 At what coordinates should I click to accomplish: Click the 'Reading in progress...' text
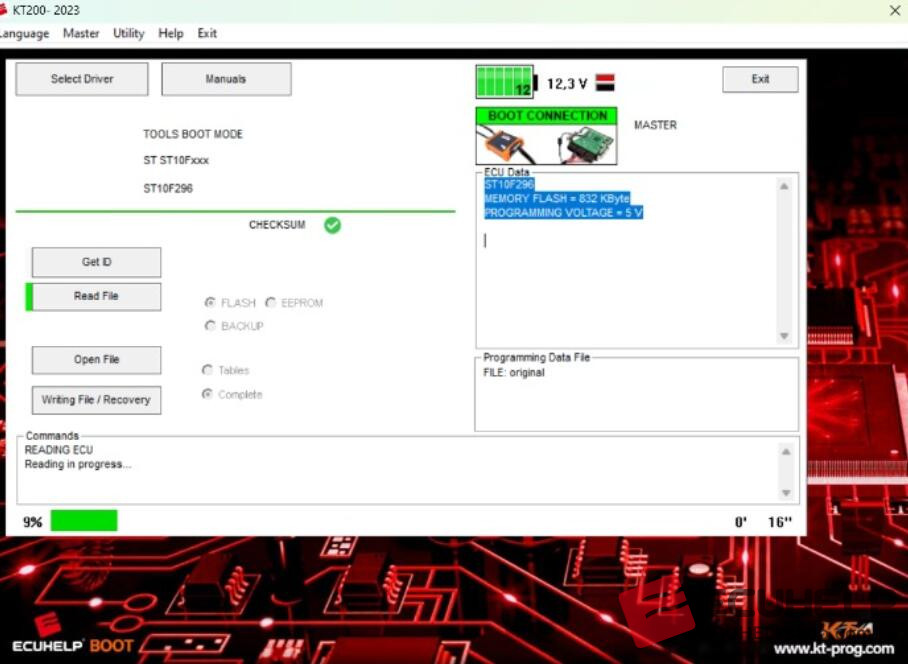78,464
